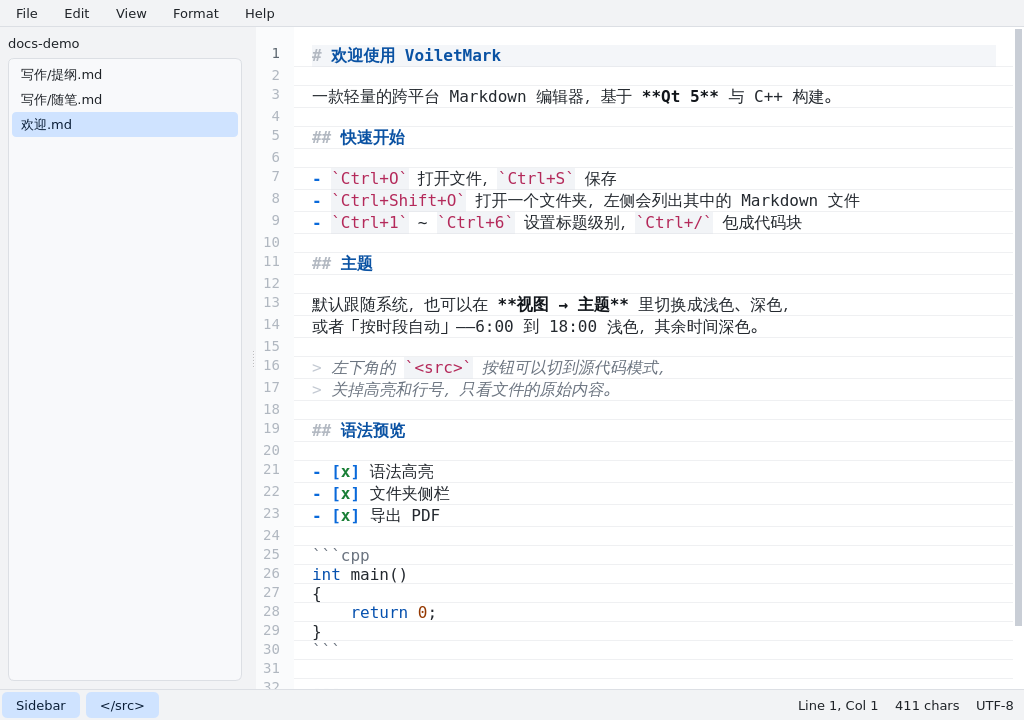Click the 快速开始 heading text

[x=373, y=138]
